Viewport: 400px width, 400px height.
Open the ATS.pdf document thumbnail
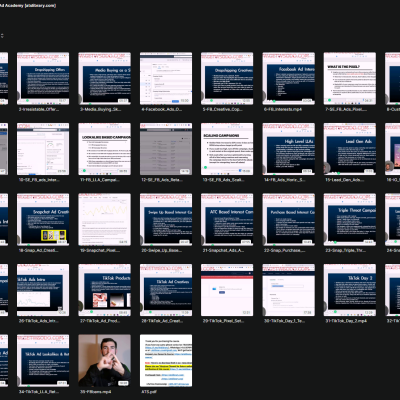tap(166, 361)
